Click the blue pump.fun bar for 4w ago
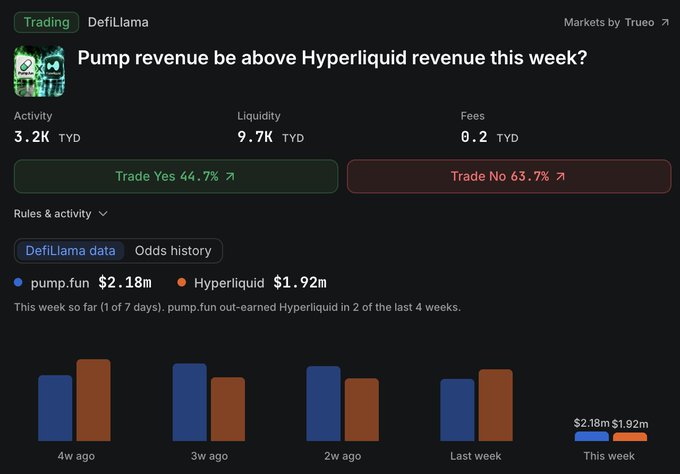 click(x=55, y=408)
